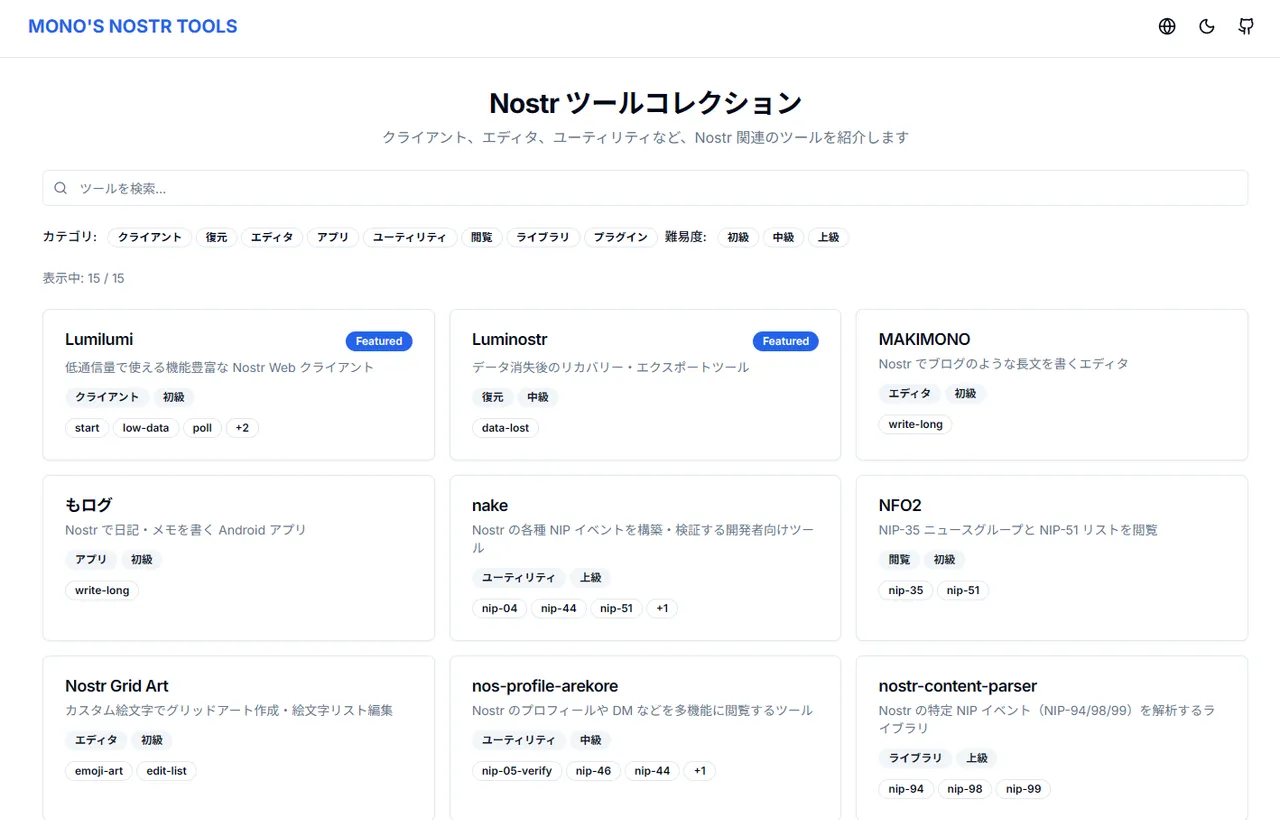Open the nostr-content-parser card title
This screenshot has width=1280, height=820.
958,686
